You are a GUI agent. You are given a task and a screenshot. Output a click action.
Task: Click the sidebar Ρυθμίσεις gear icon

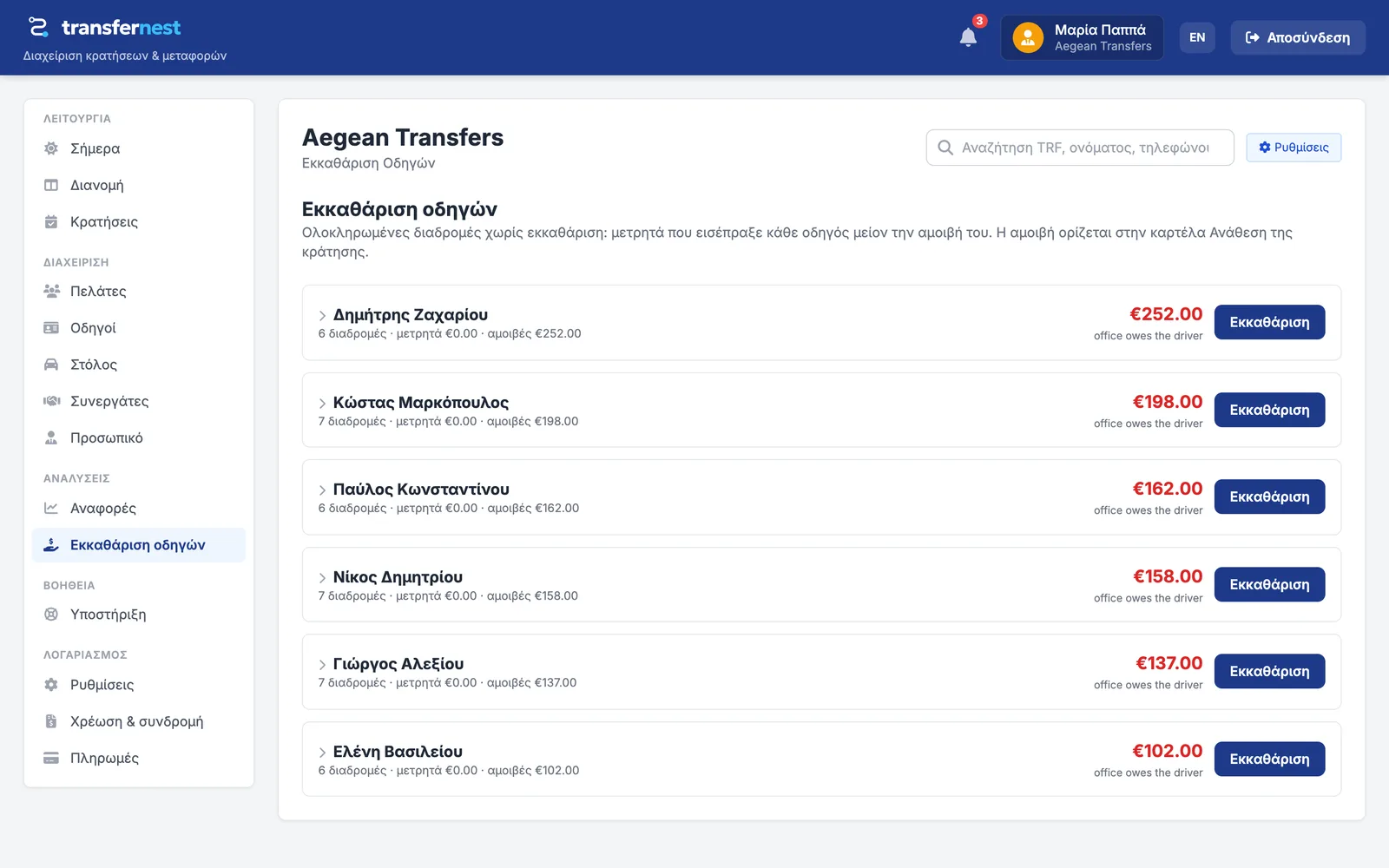51,685
